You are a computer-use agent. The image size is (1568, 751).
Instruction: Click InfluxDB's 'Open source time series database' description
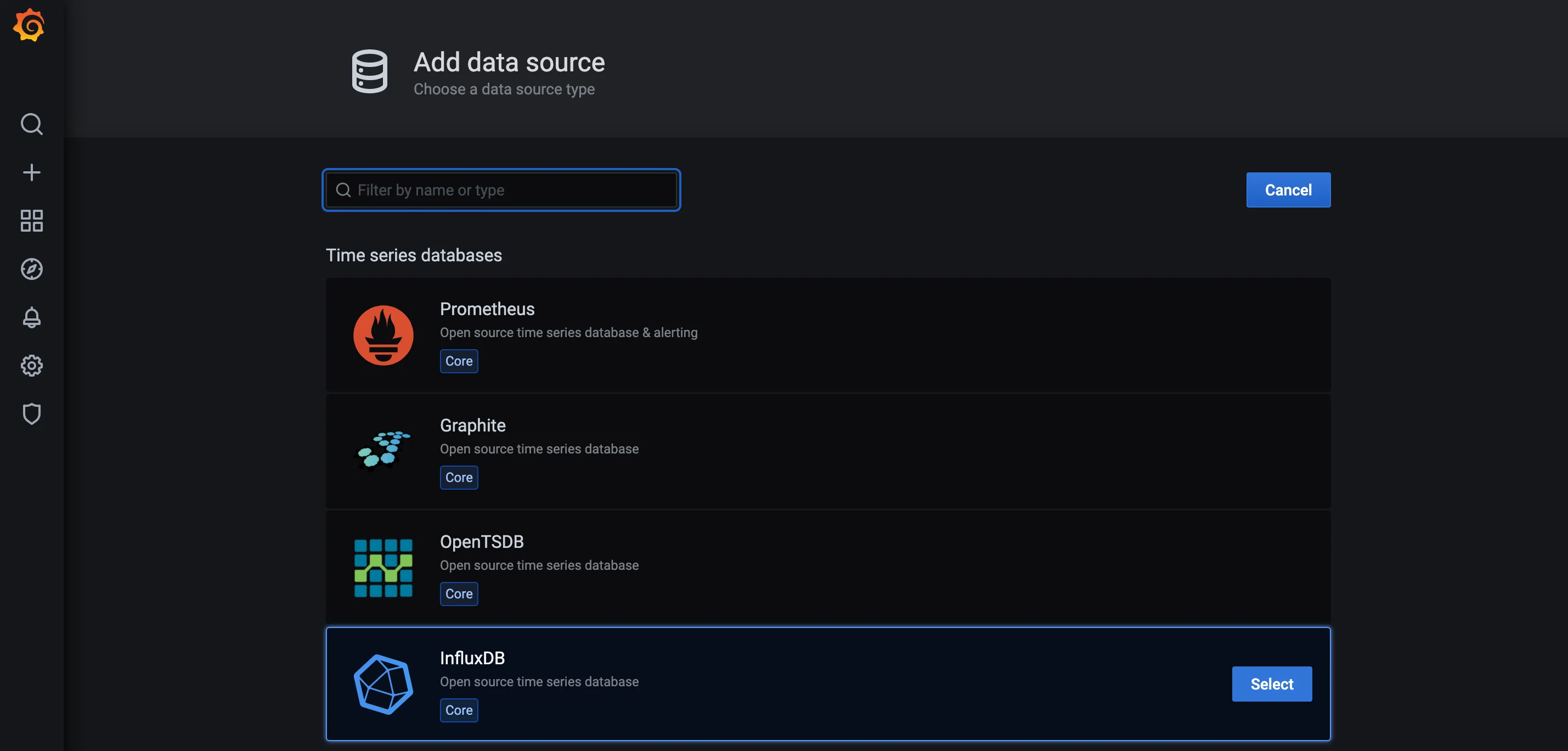(x=539, y=682)
